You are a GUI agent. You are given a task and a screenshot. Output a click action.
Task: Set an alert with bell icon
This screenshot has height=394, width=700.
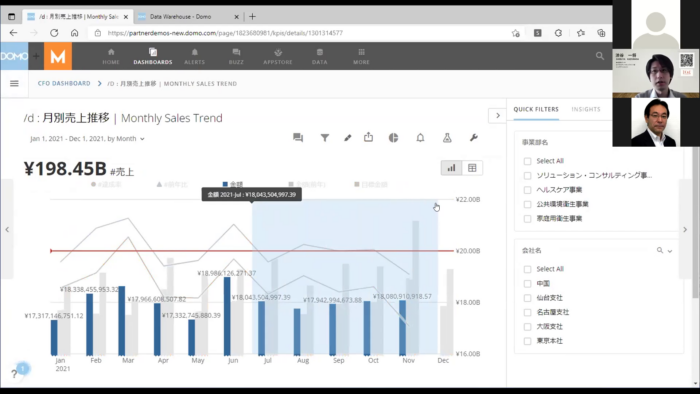coord(420,138)
